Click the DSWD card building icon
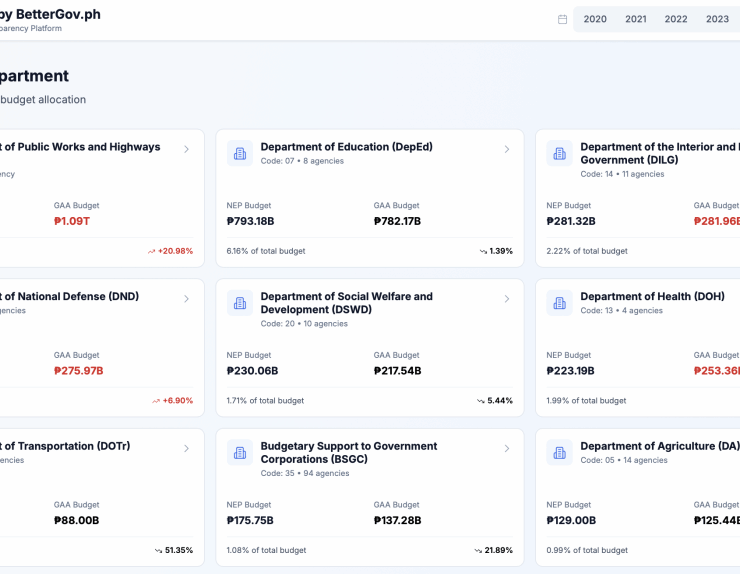The image size is (740, 574). [240, 303]
